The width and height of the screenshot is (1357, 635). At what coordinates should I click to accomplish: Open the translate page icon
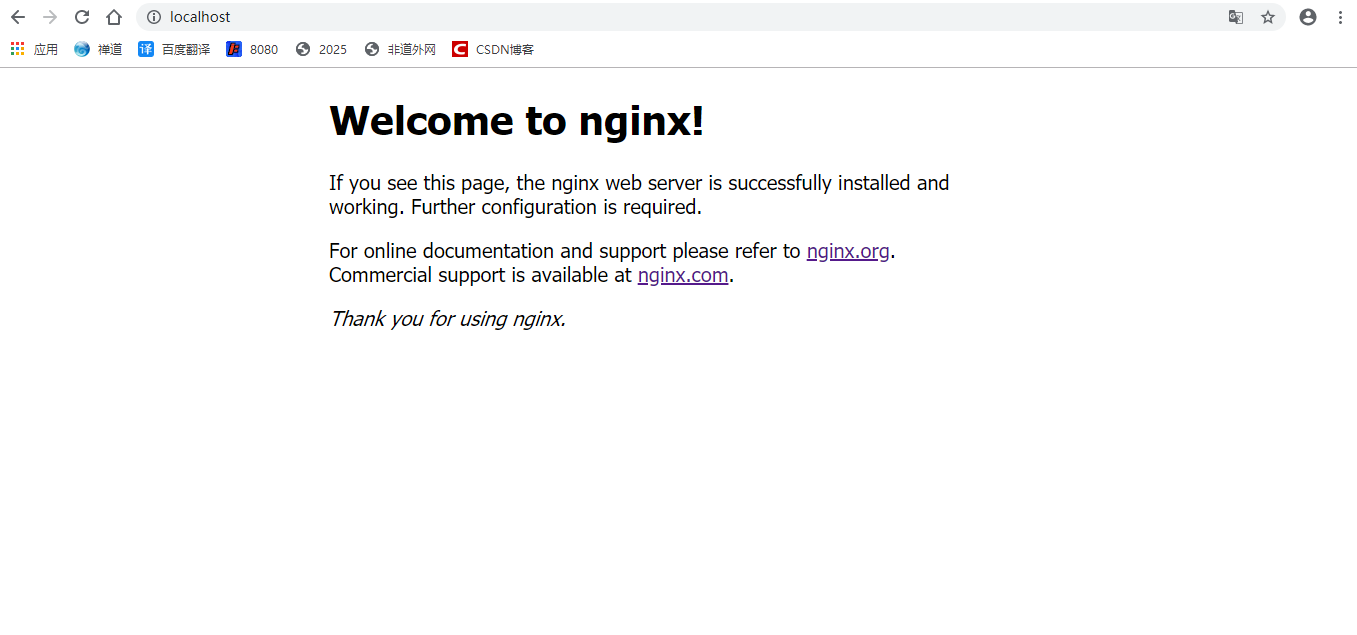point(1236,17)
